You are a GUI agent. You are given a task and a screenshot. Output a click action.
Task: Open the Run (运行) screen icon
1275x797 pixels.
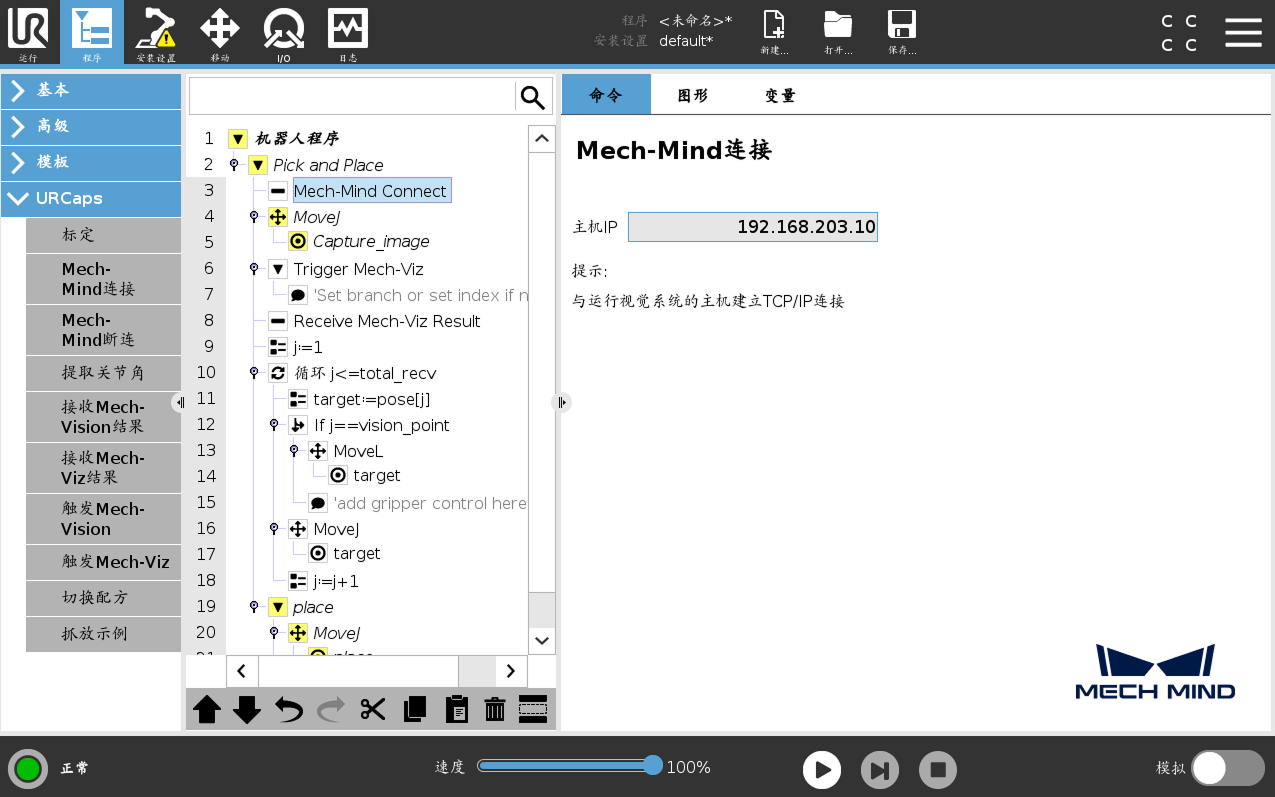28,32
